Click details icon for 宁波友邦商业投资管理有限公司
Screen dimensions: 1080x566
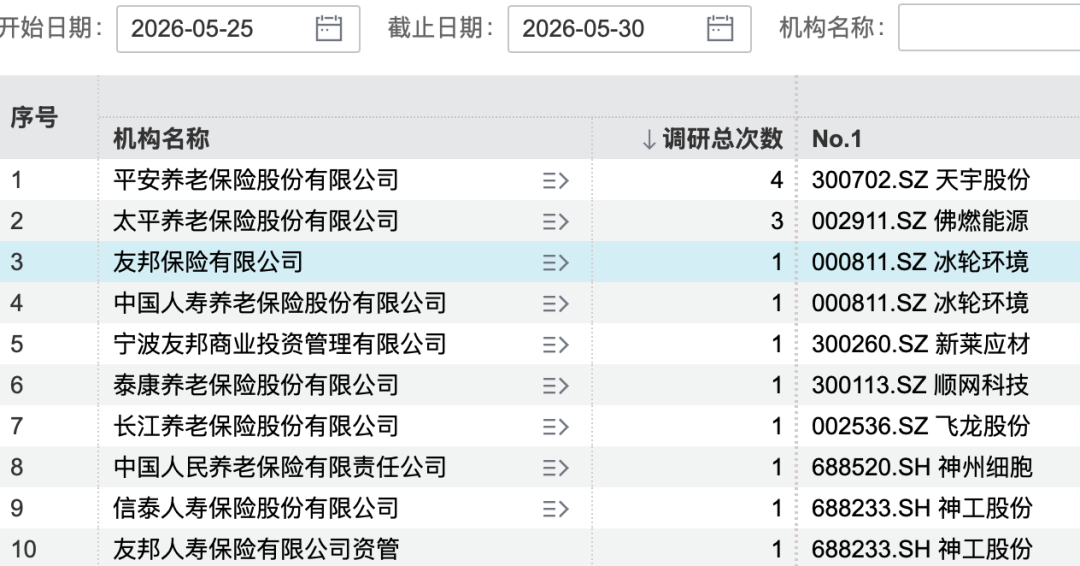click(555, 344)
